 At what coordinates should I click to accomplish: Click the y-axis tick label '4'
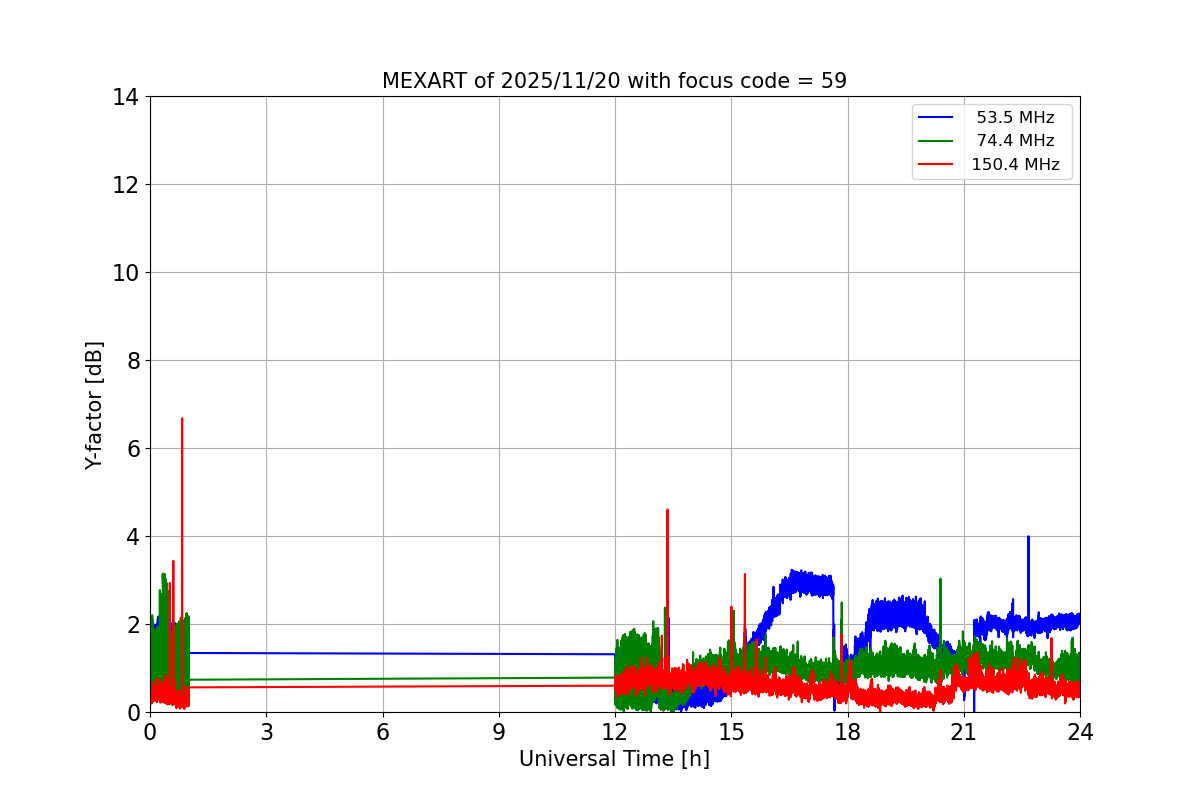tap(133, 537)
